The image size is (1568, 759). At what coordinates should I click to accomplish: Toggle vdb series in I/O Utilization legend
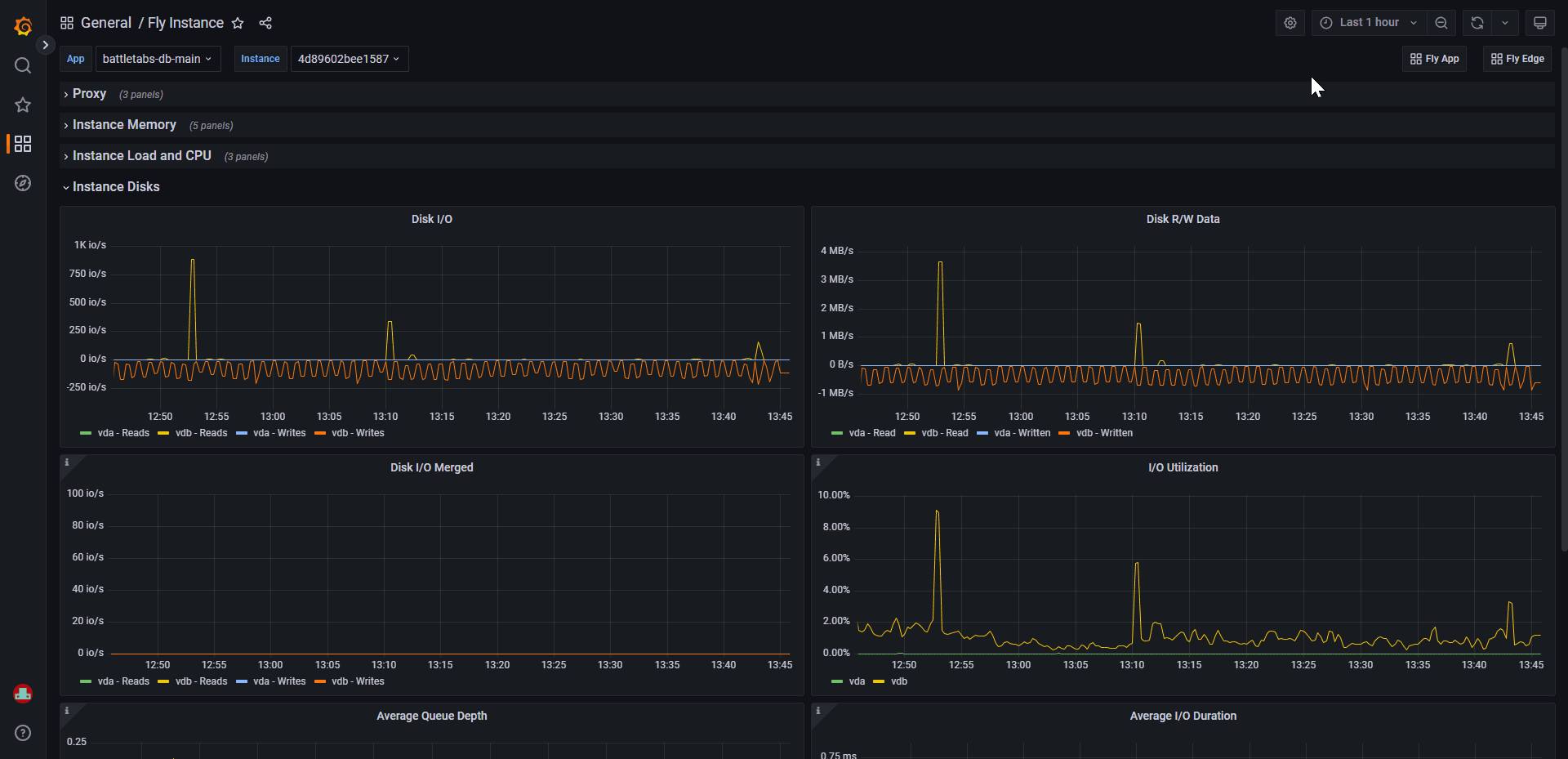pyautogui.click(x=898, y=681)
